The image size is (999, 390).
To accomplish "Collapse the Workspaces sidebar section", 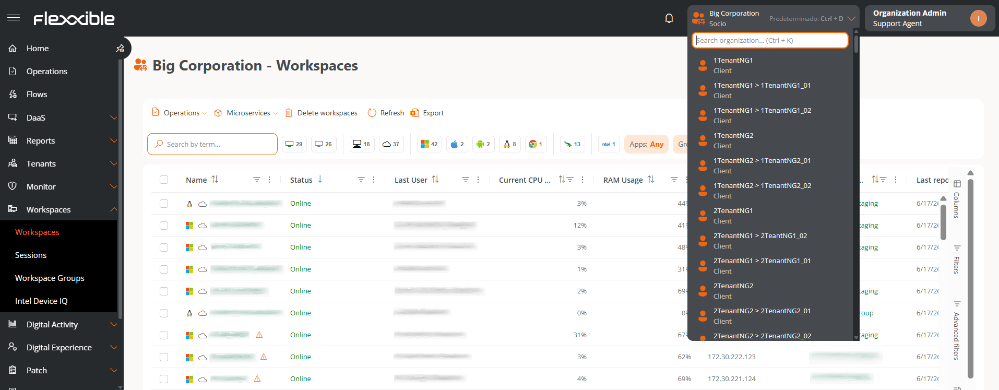I will (x=113, y=209).
